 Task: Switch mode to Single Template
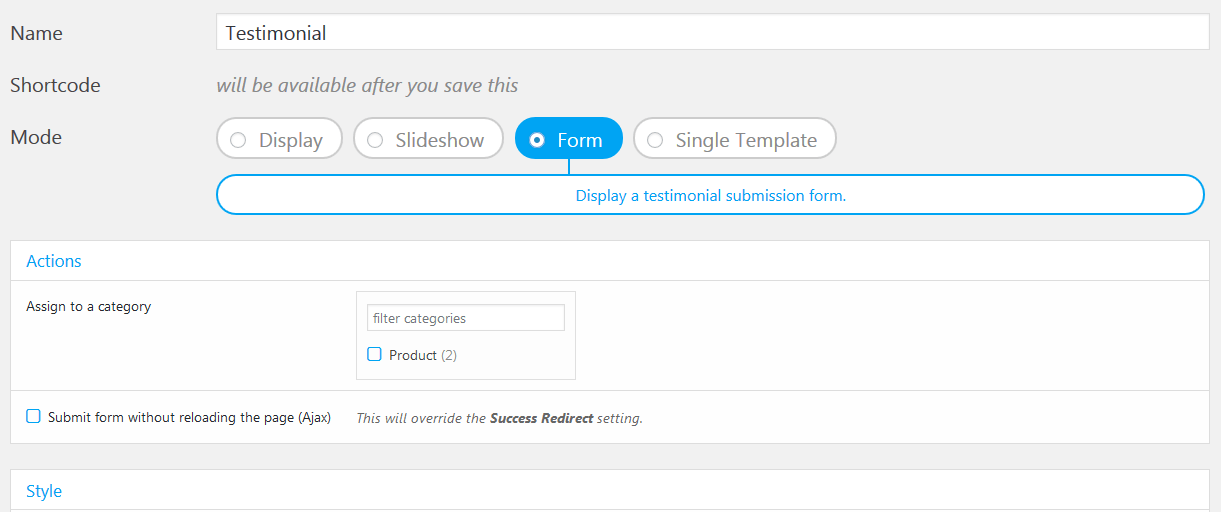655,140
